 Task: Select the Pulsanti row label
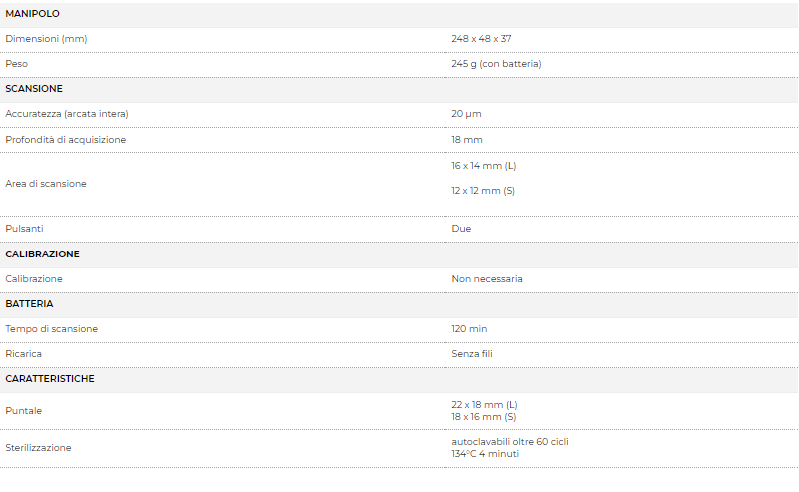[x=24, y=229]
